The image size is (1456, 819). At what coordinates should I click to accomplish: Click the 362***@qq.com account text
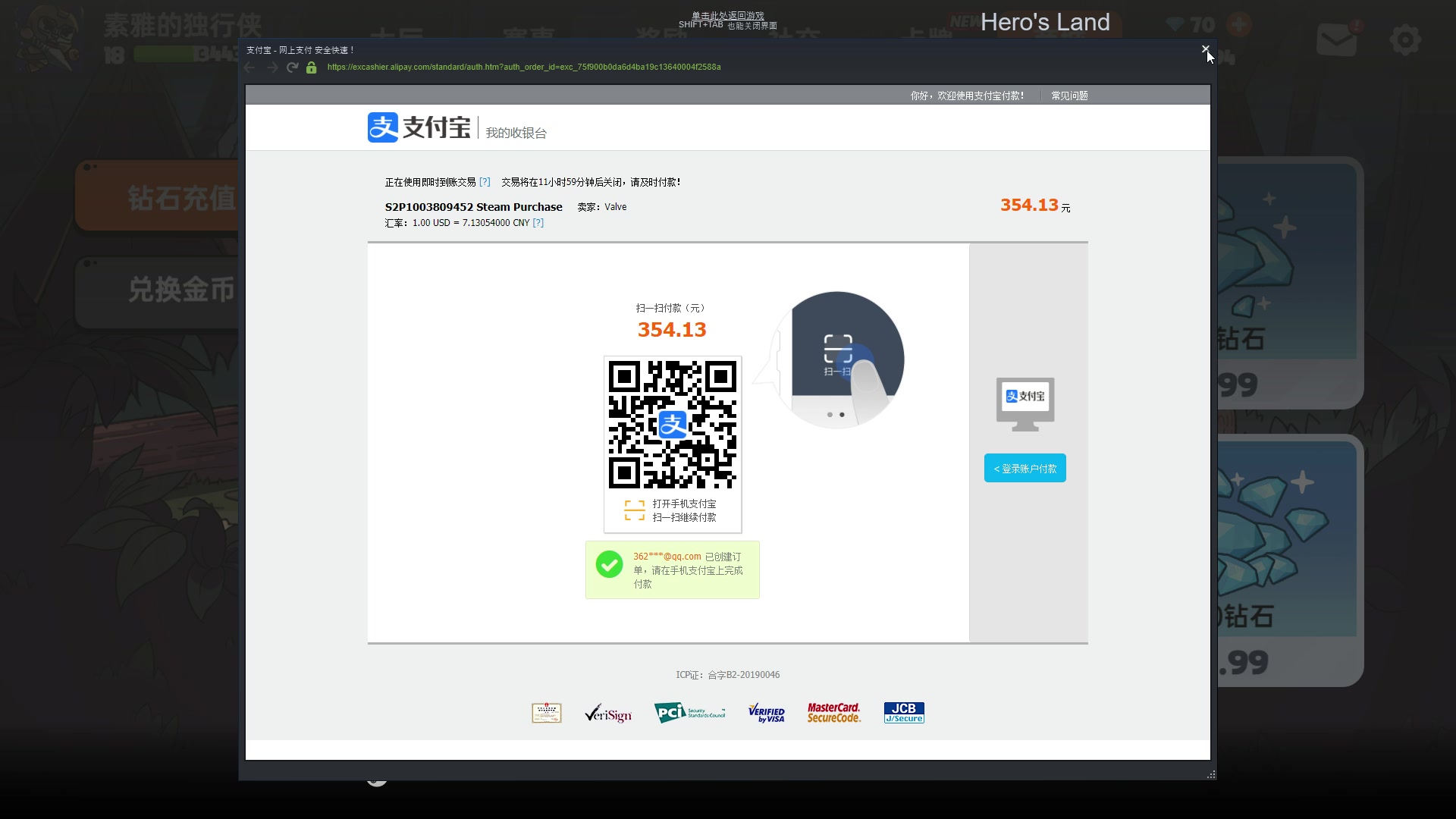click(x=667, y=557)
